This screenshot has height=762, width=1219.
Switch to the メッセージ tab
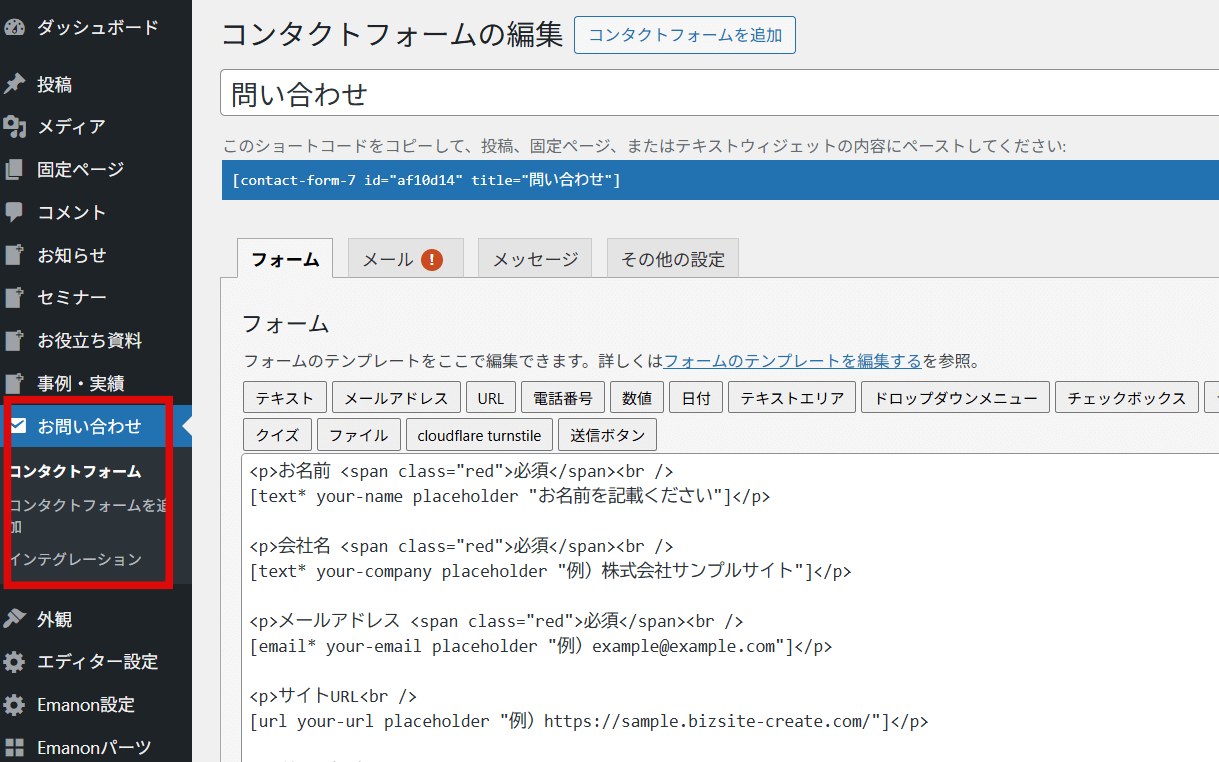(535, 259)
